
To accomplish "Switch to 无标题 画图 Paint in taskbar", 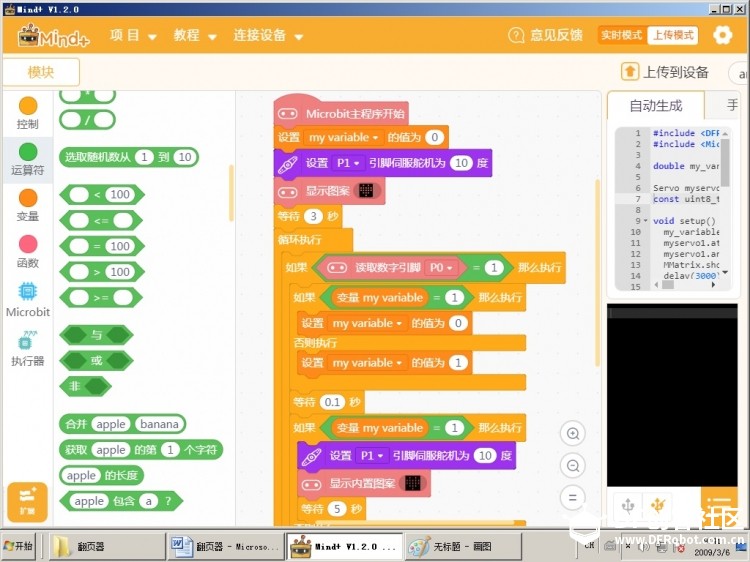I will coord(463,546).
